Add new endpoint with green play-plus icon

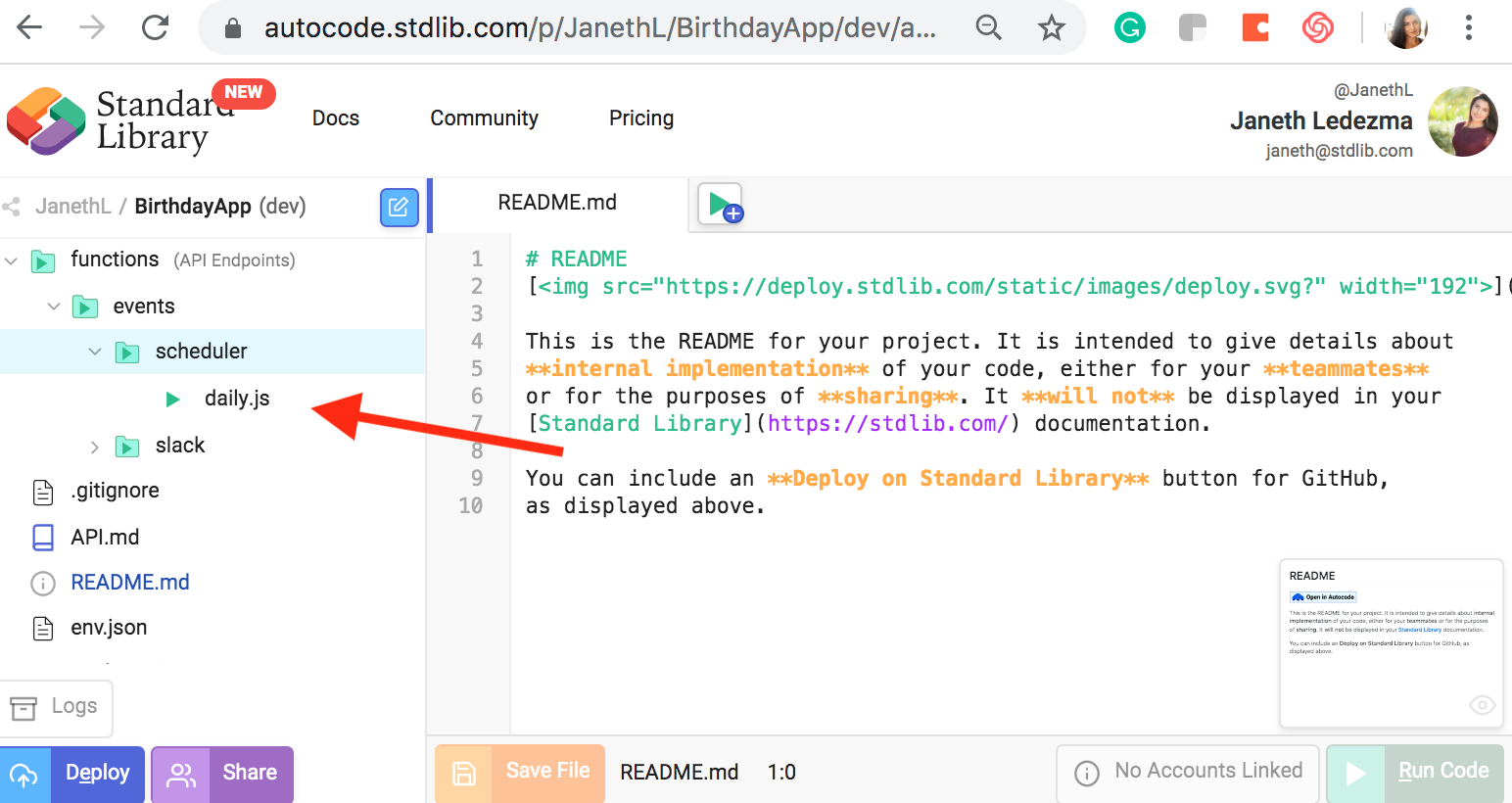point(722,204)
